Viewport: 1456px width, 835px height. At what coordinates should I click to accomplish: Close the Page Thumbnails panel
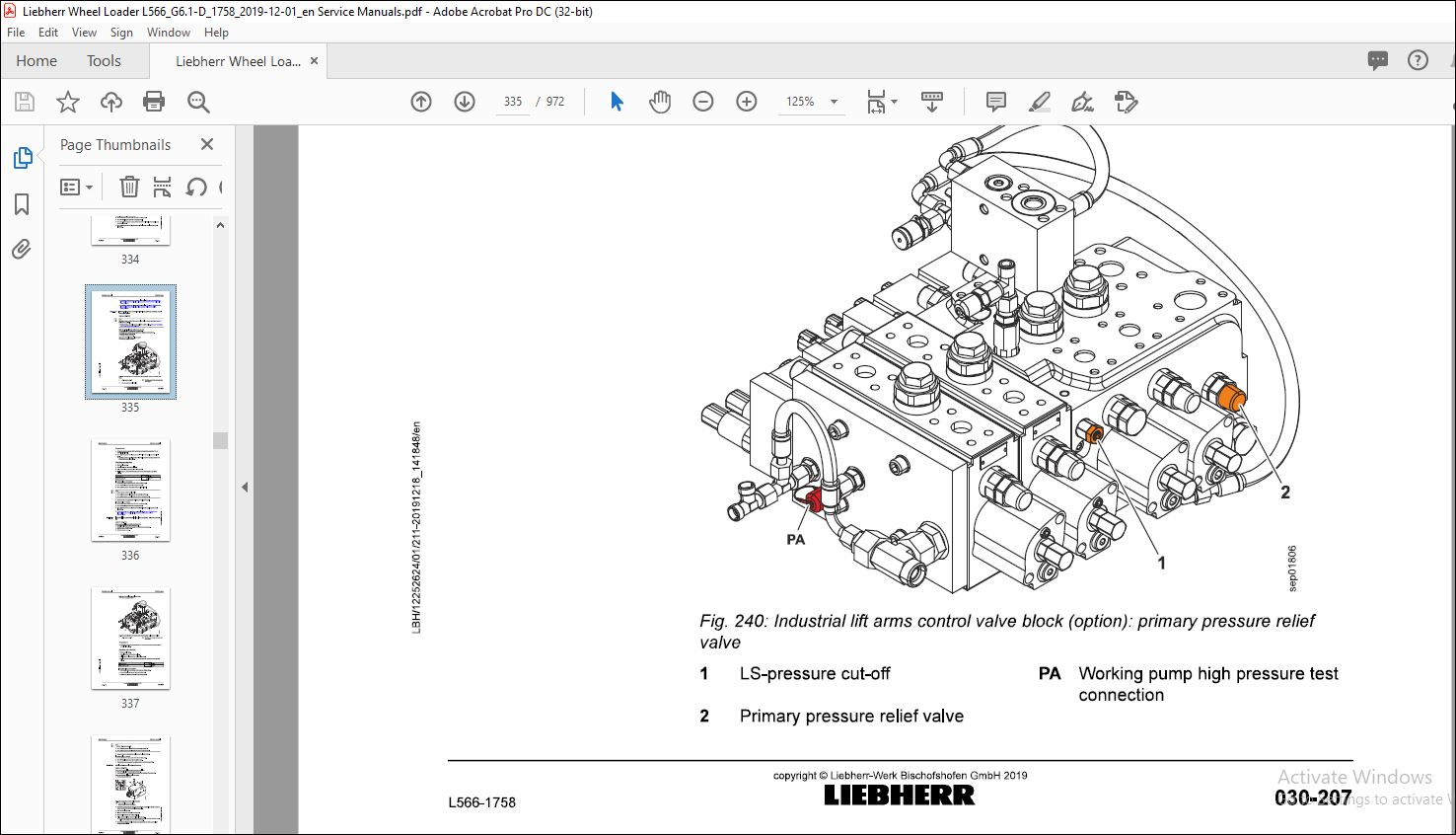point(207,144)
